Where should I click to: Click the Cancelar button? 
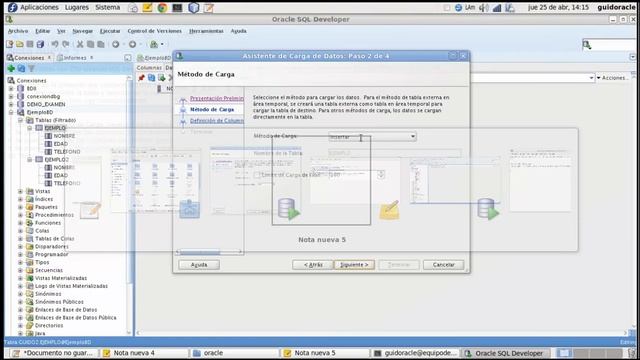point(443,265)
